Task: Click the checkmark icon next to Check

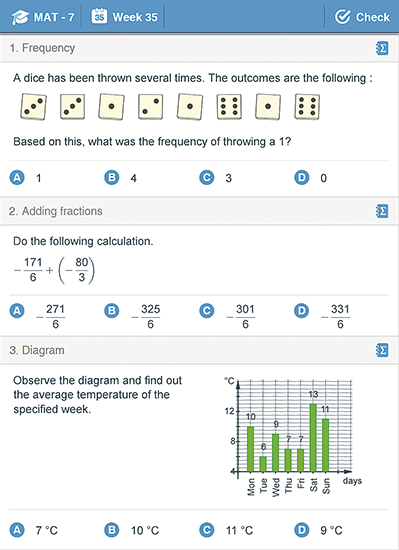Action: pos(343,16)
